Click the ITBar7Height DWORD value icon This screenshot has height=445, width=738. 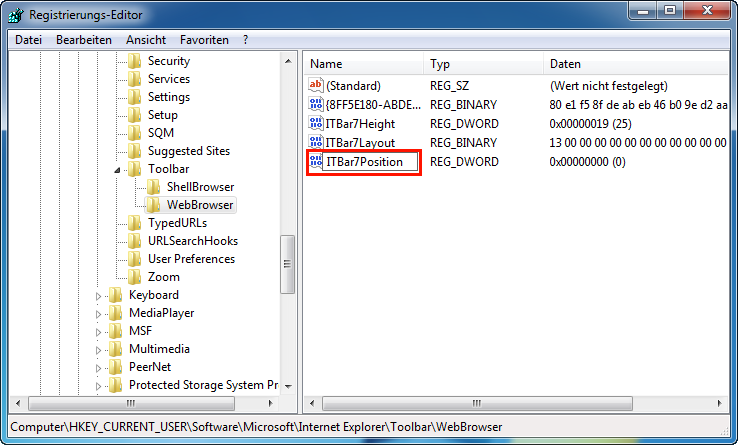[317, 124]
